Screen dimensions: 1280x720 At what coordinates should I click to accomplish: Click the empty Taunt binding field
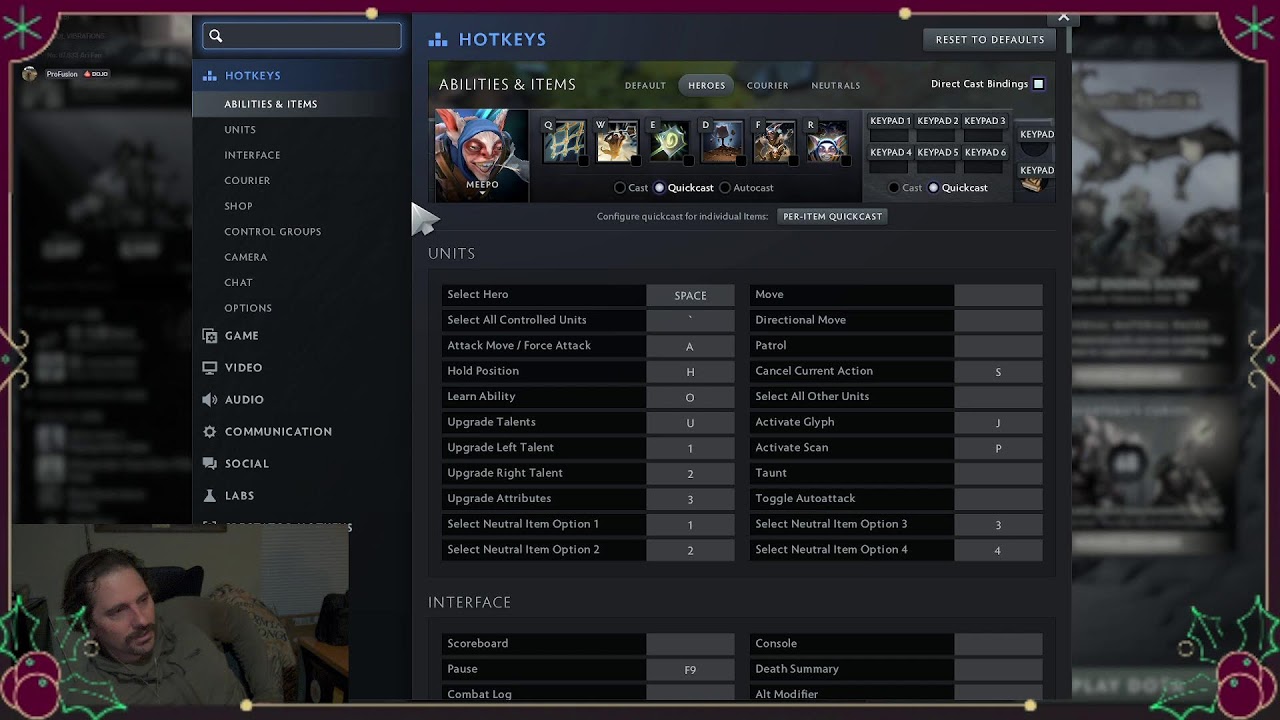tap(998, 473)
